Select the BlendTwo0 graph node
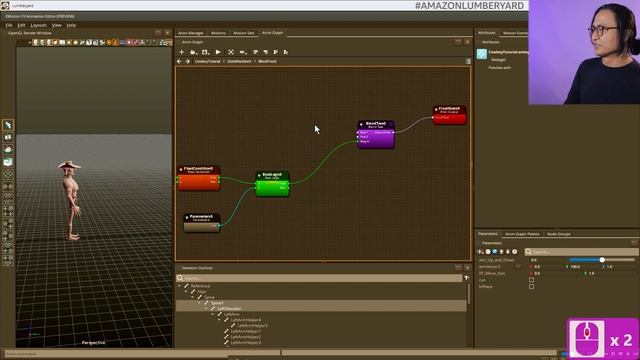 click(376, 135)
